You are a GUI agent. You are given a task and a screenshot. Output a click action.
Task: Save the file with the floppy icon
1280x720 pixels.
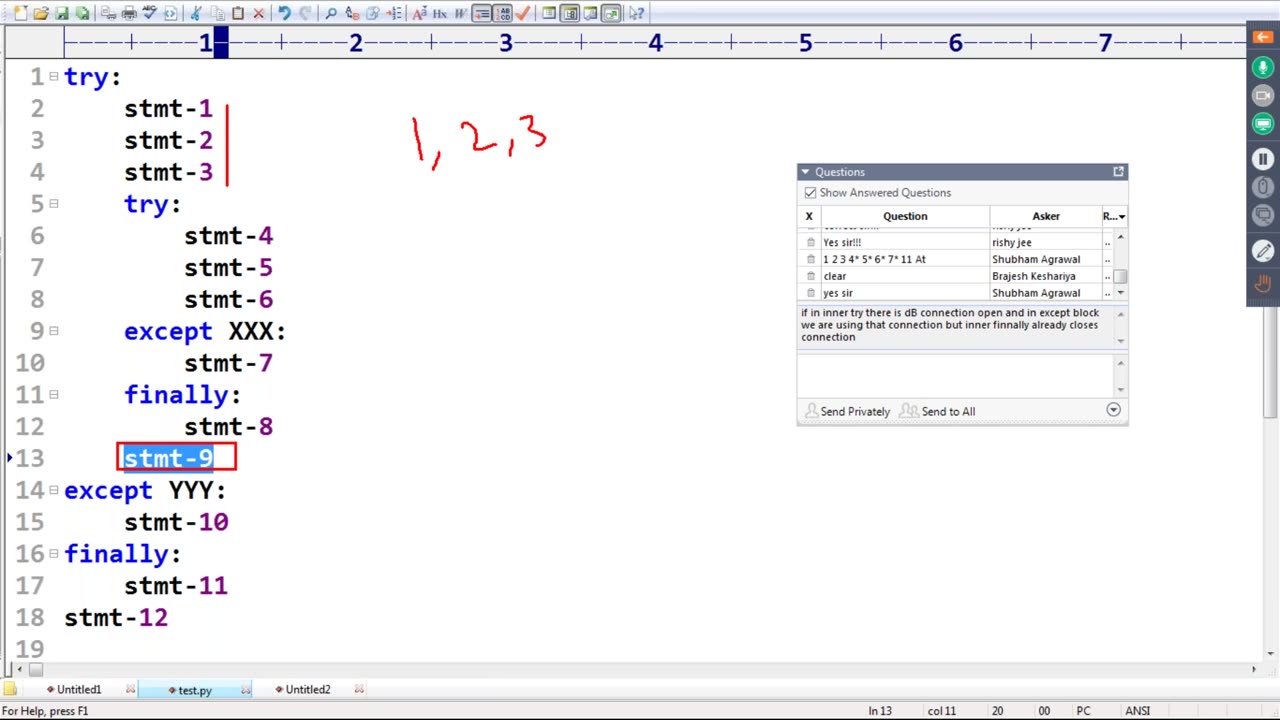[x=62, y=13]
